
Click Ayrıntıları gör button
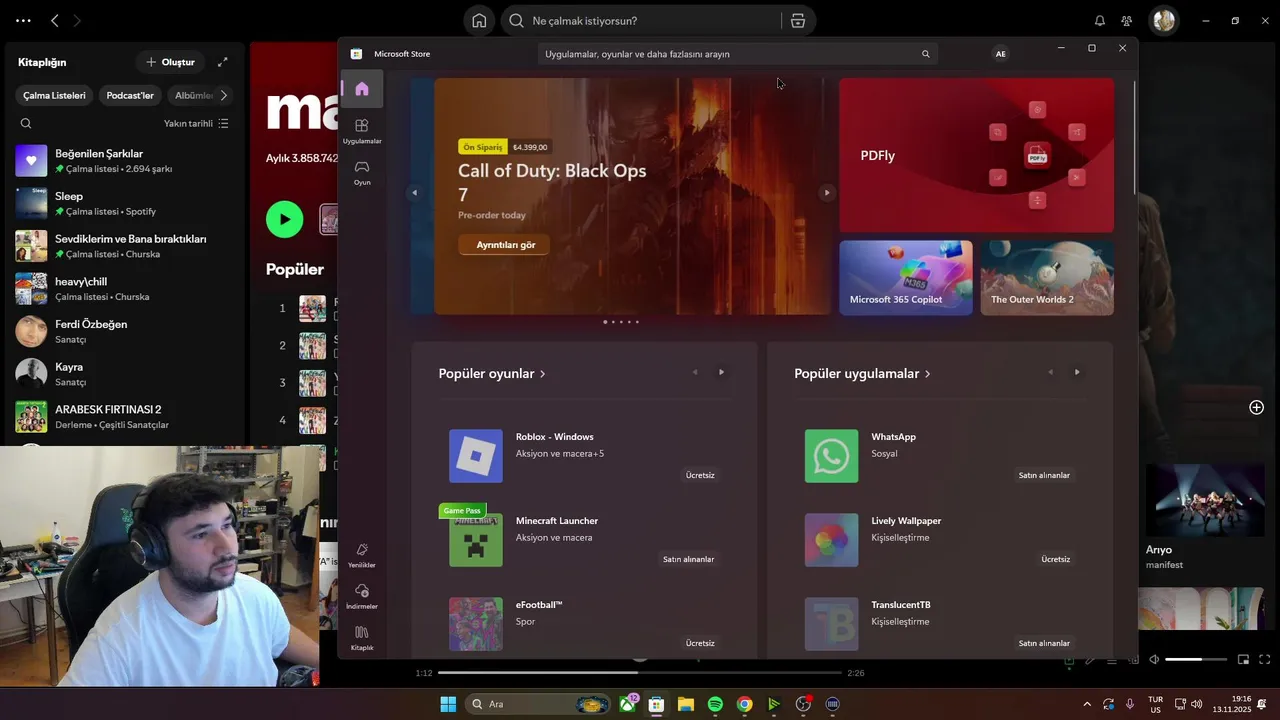pyautogui.click(x=505, y=245)
